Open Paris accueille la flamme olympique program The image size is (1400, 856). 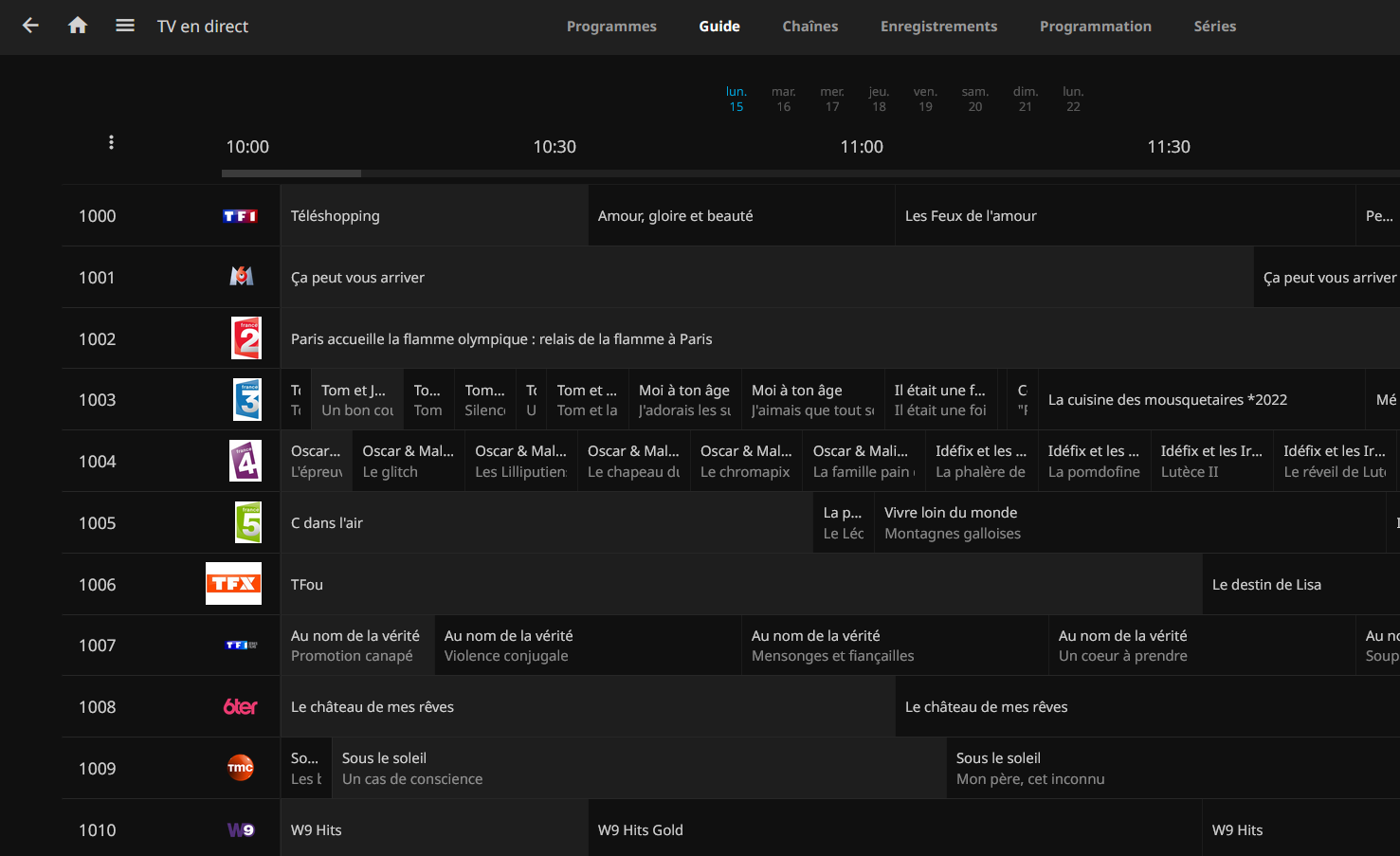pyautogui.click(x=840, y=338)
